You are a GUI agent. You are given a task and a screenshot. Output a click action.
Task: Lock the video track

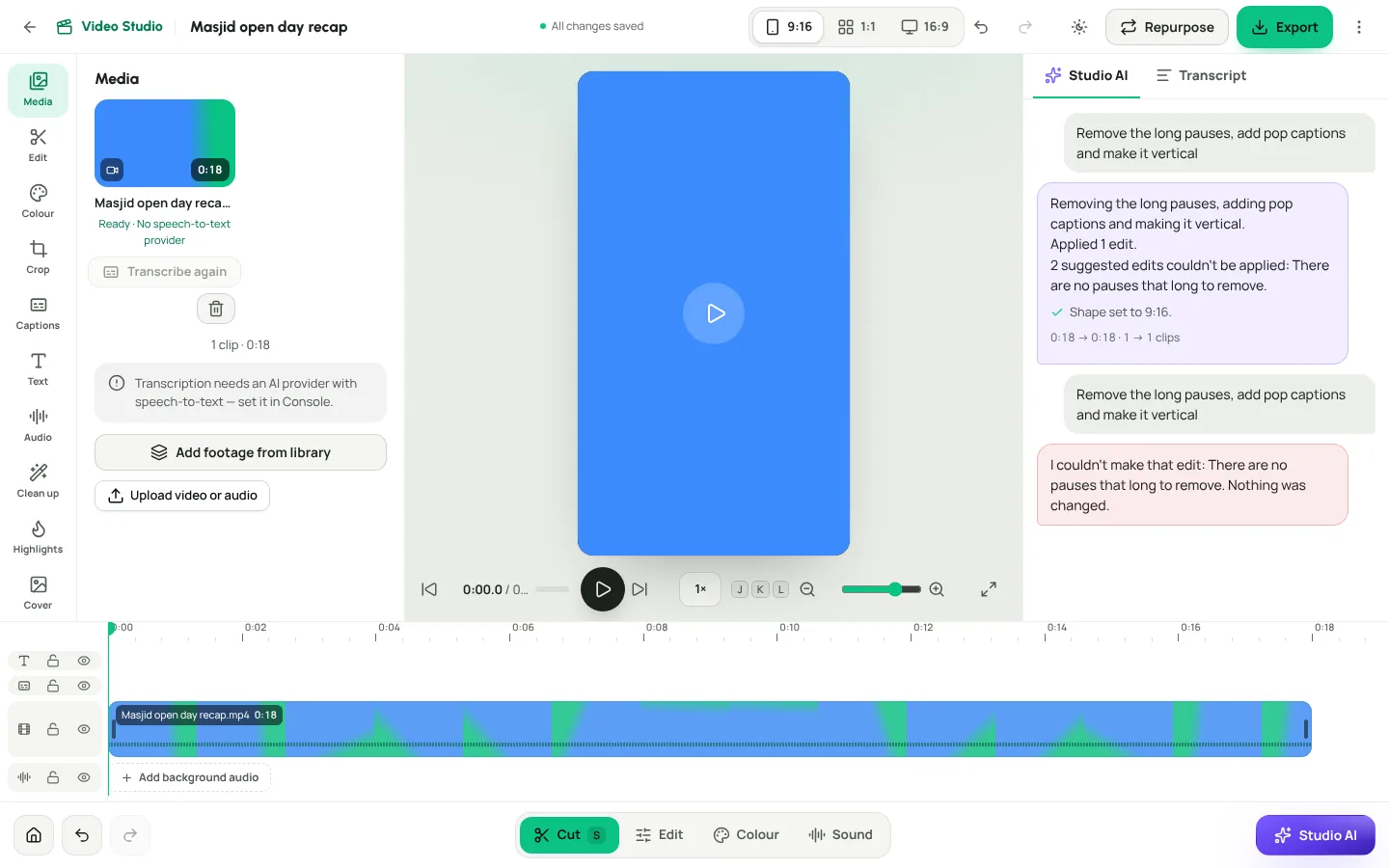[x=53, y=729]
